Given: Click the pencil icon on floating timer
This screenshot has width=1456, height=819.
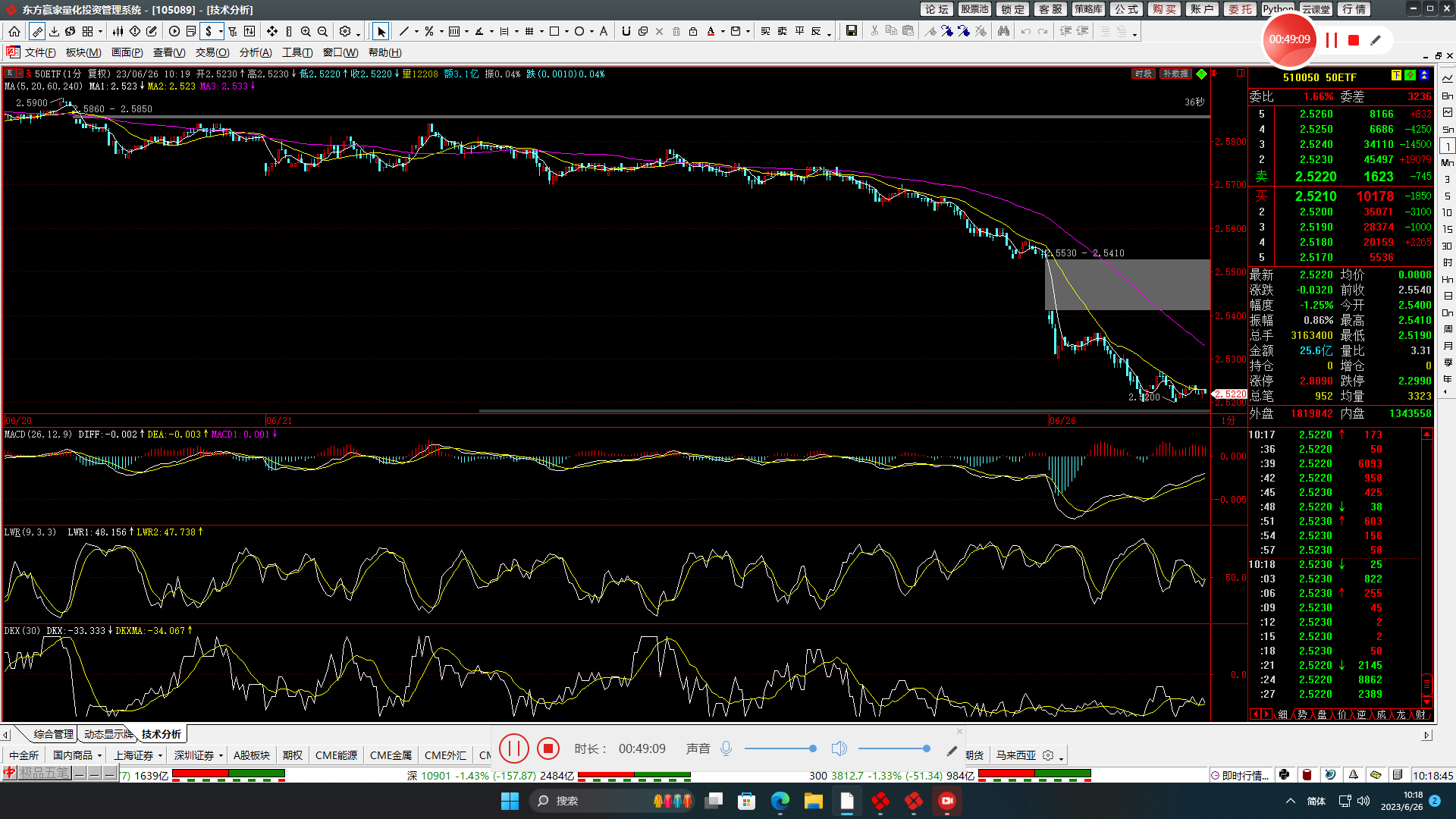Looking at the screenshot, I should coord(1376,40).
